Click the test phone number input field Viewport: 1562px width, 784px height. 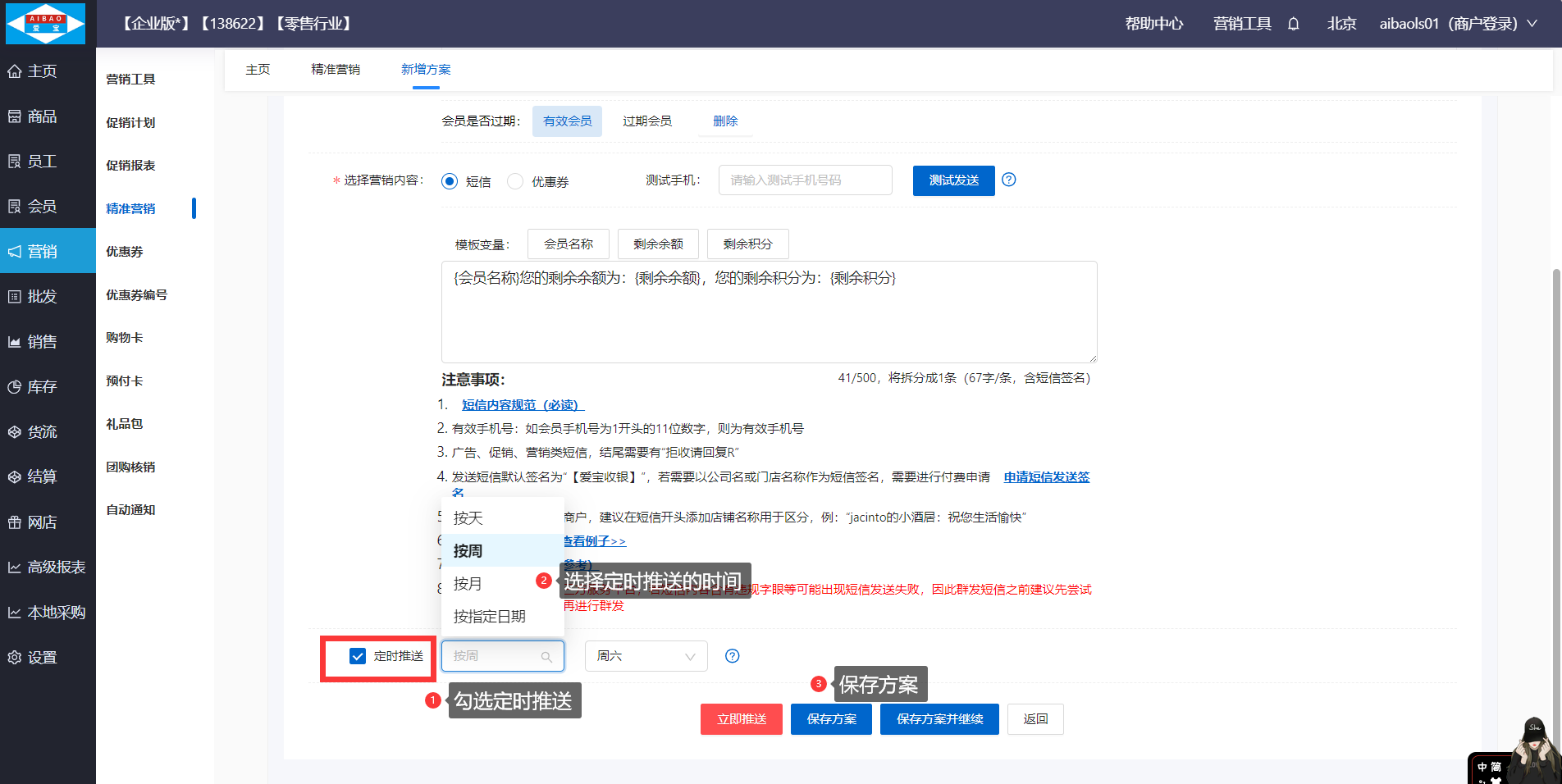coord(805,180)
